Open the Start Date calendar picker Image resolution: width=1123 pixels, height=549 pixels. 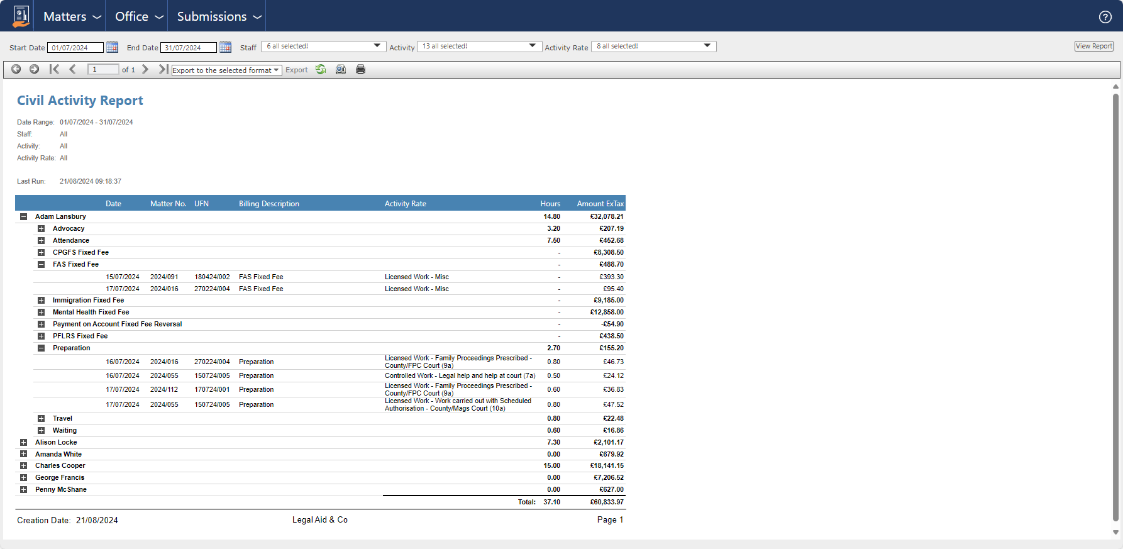[112, 47]
